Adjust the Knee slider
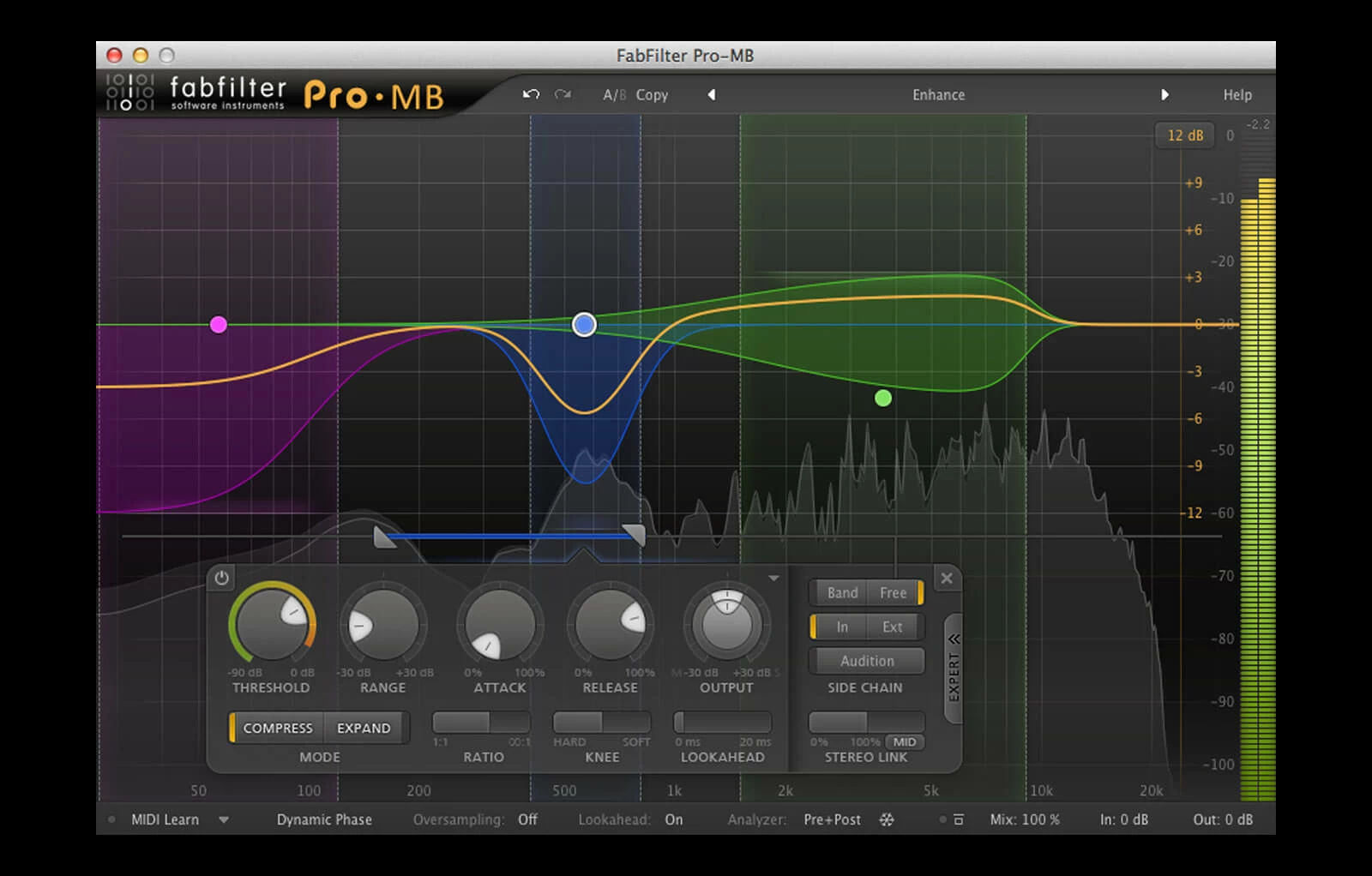The image size is (1372, 876). coord(602,722)
